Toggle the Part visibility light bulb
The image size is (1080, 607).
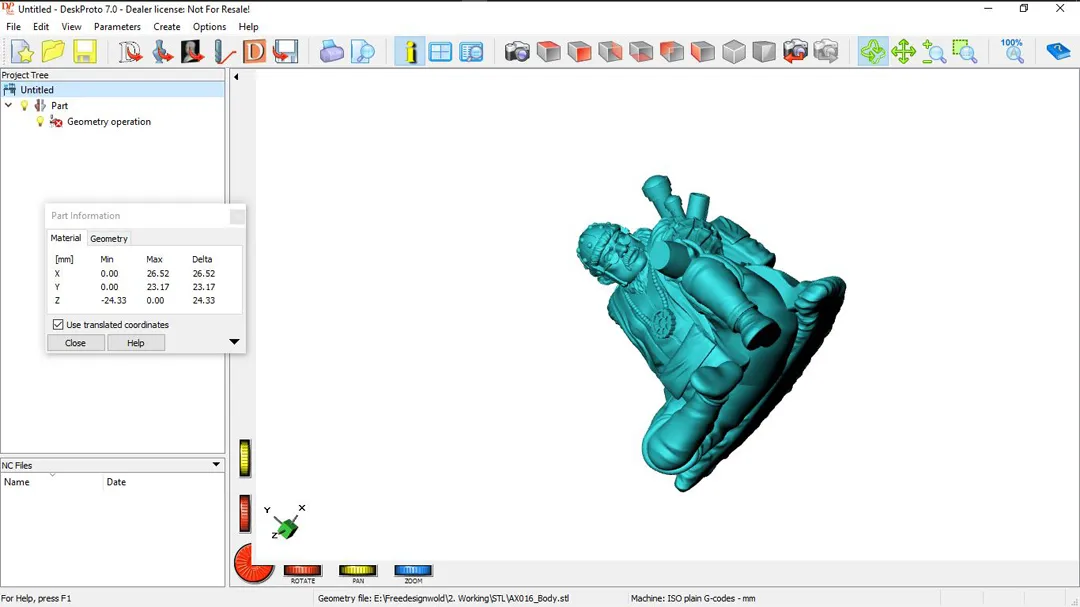(x=25, y=106)
